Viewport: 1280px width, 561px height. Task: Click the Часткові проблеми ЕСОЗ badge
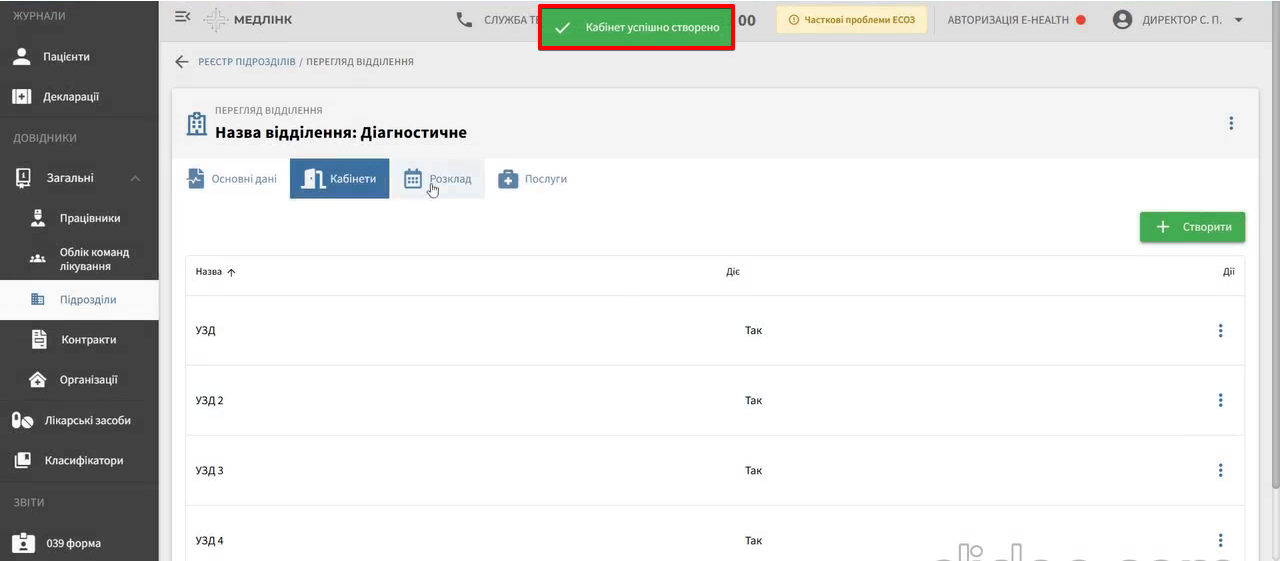tap(852, 20)
